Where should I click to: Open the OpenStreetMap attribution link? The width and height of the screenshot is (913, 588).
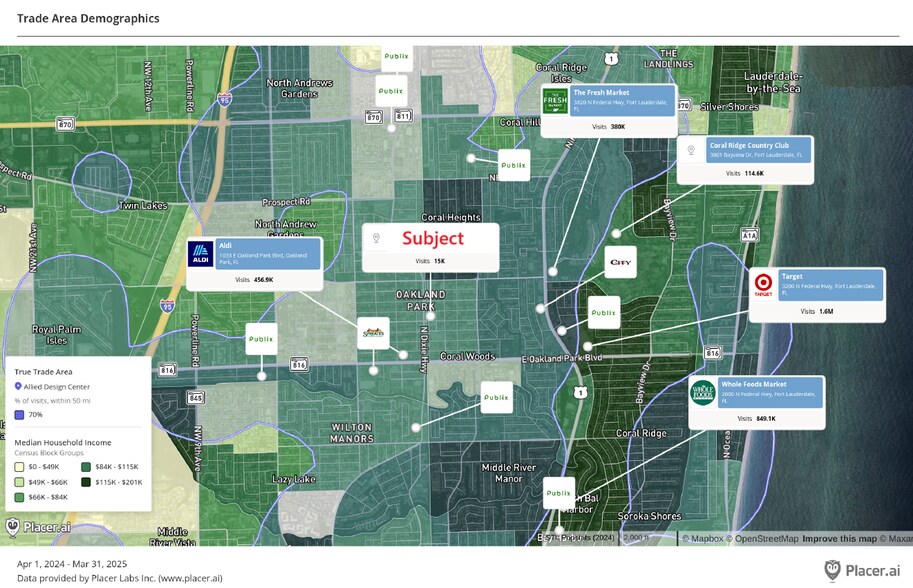pyautogui.click(x=765, y=539)
